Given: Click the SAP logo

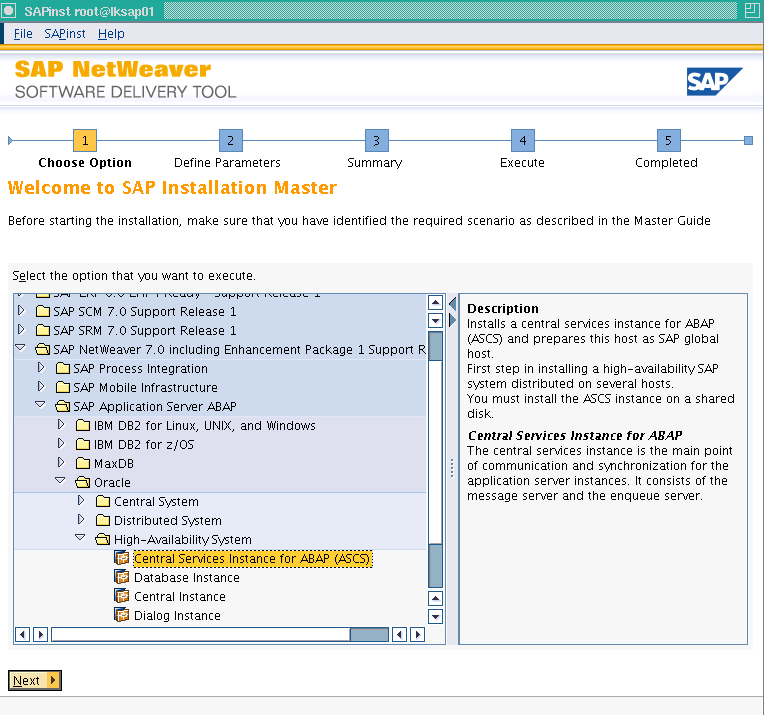Looking at the screenshot, I should [714, 81].
